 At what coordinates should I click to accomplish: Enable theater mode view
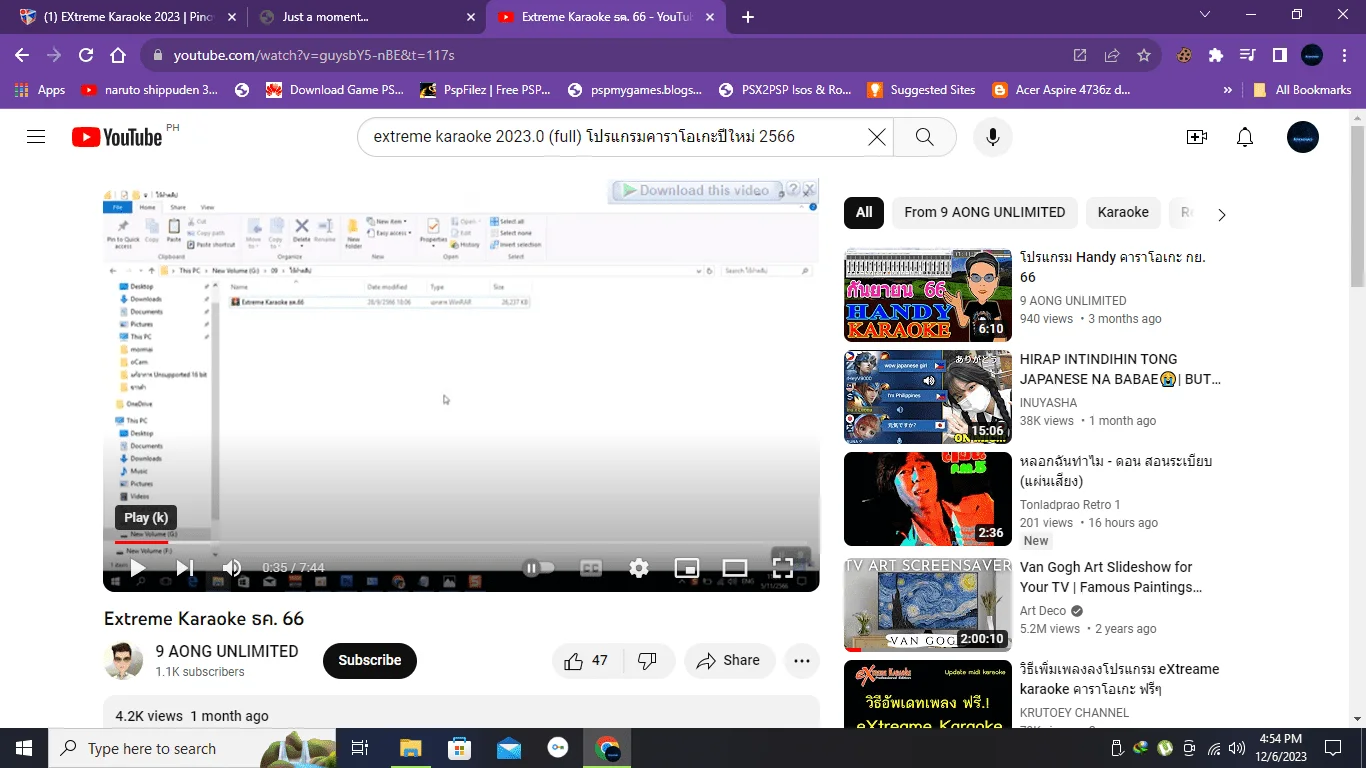click(735, 568)
